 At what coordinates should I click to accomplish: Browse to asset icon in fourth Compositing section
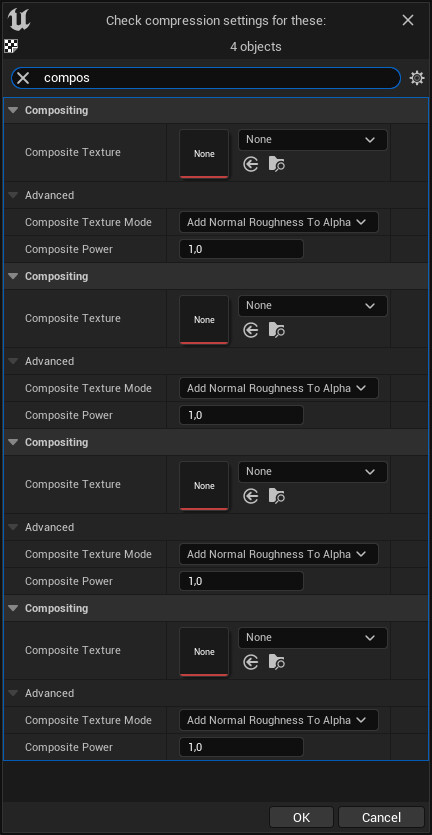(x=276, y=662)
